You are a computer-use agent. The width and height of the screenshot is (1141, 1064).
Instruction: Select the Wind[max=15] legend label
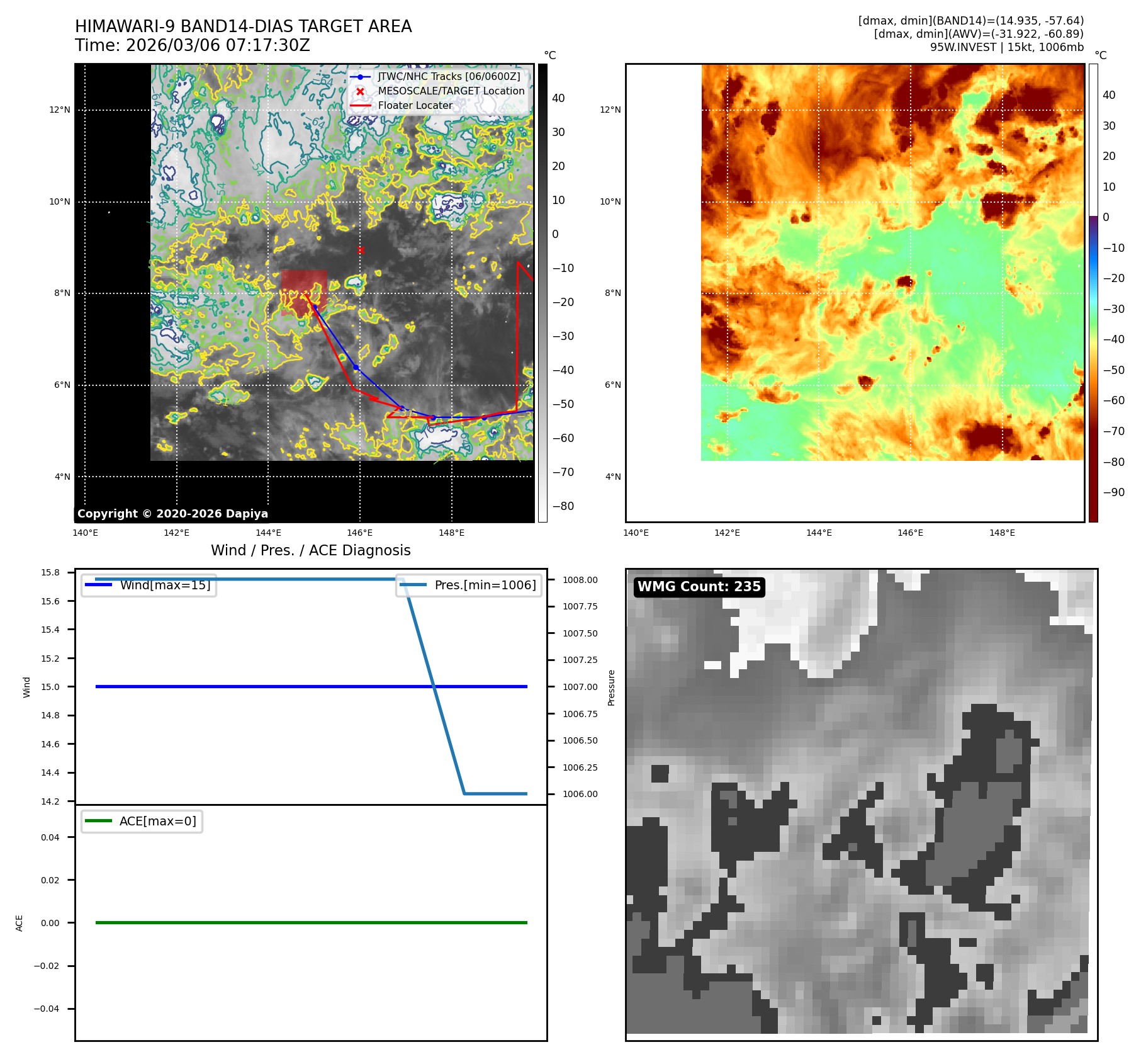[x=165, y=585]
